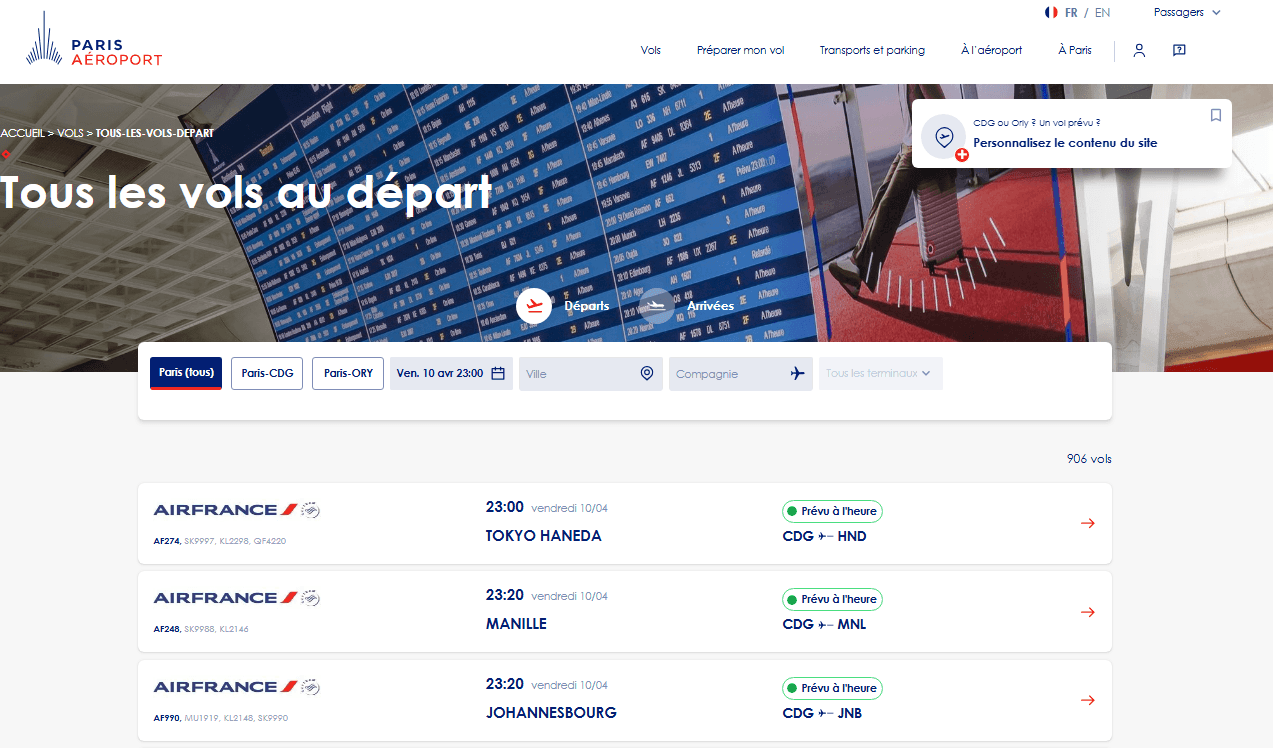Image resolution: width=1273 pixels, height=748 pixels.
Task: Click SkyTeam emblem on Manille row
Action: (310, 598)
